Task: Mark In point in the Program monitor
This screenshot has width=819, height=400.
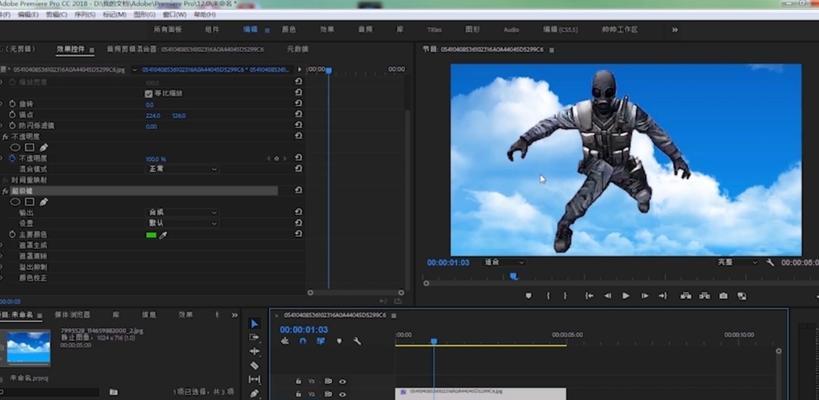Action: coord(548,296)
